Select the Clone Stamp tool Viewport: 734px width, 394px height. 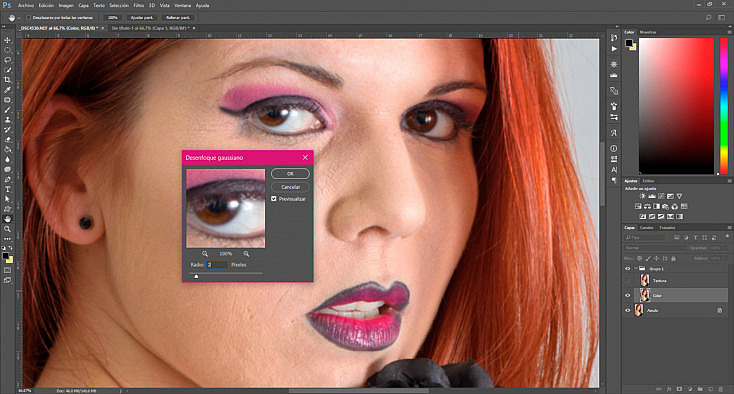tap(7, 120)
